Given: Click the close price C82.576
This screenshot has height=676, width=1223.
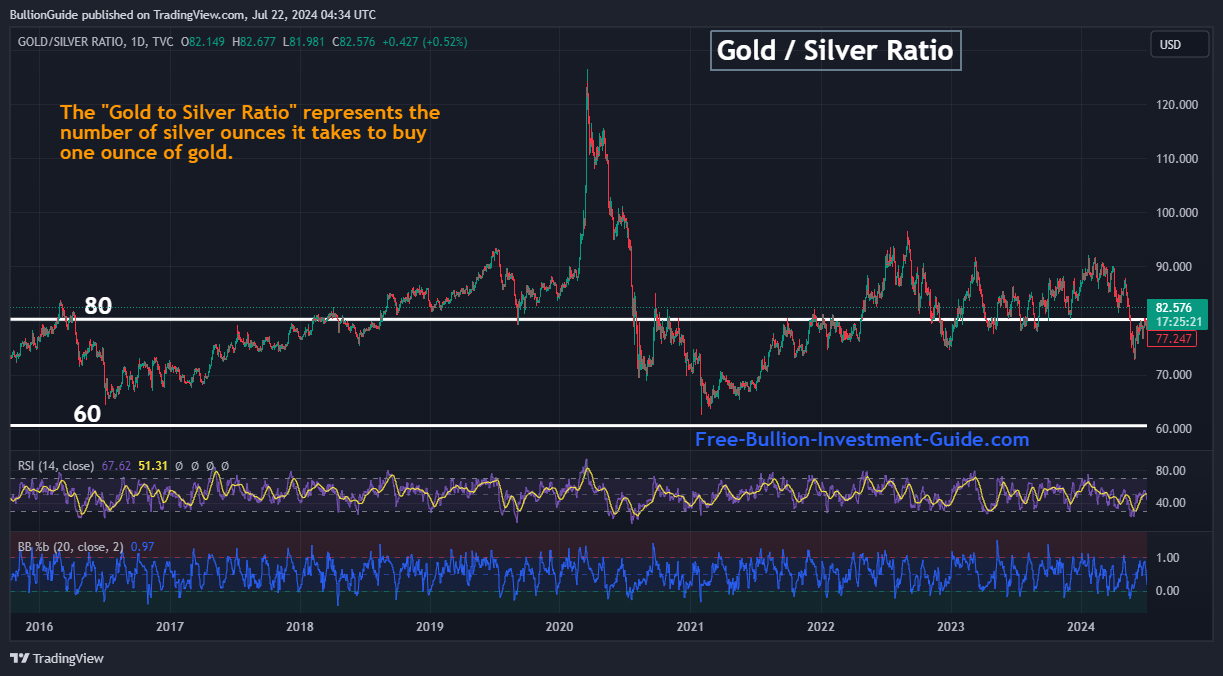Looking at the screenshot, I should pyautogui.click(x=354, y=42).
